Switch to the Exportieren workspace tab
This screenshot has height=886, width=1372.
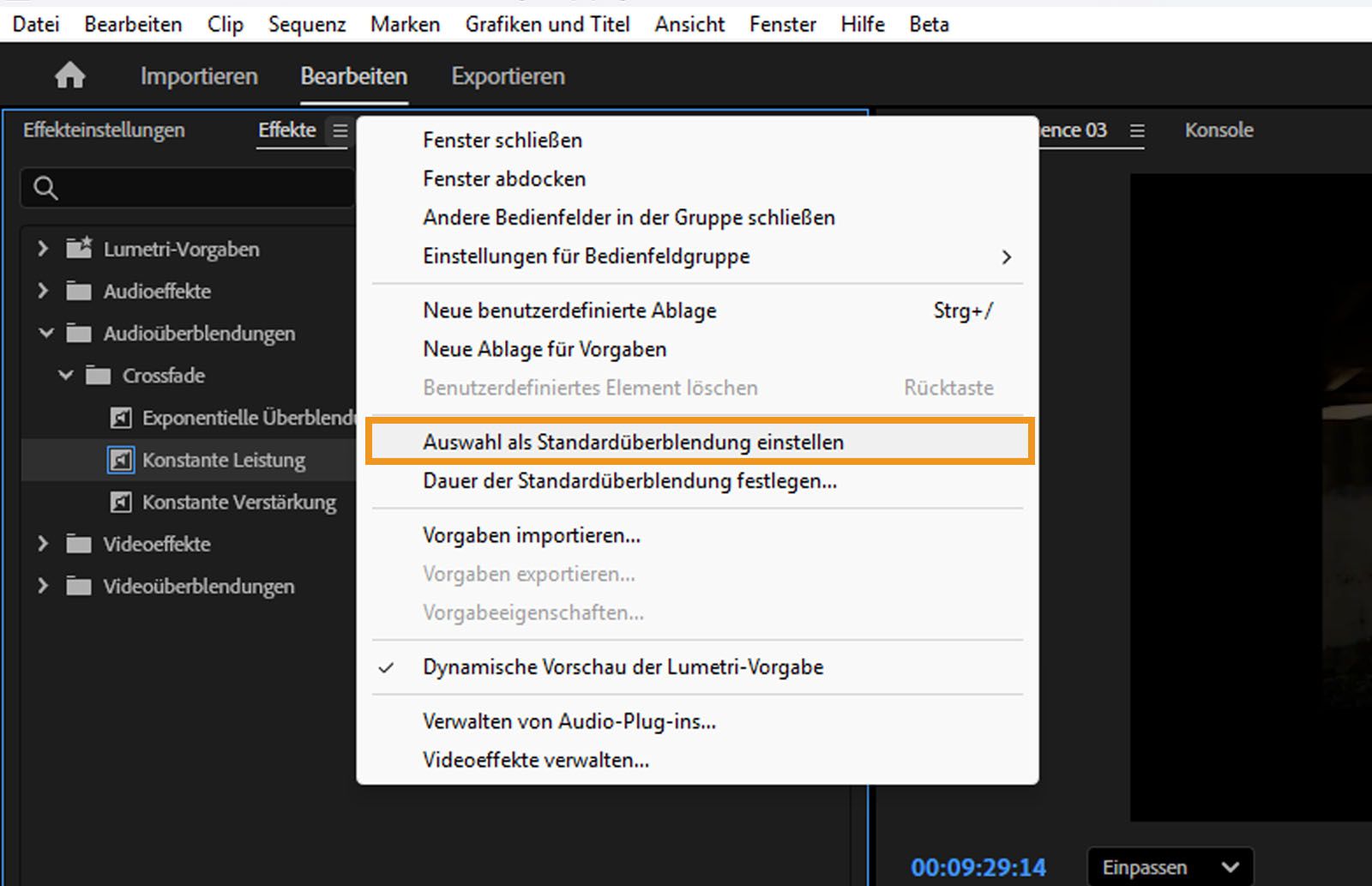[x=508, y=76]
